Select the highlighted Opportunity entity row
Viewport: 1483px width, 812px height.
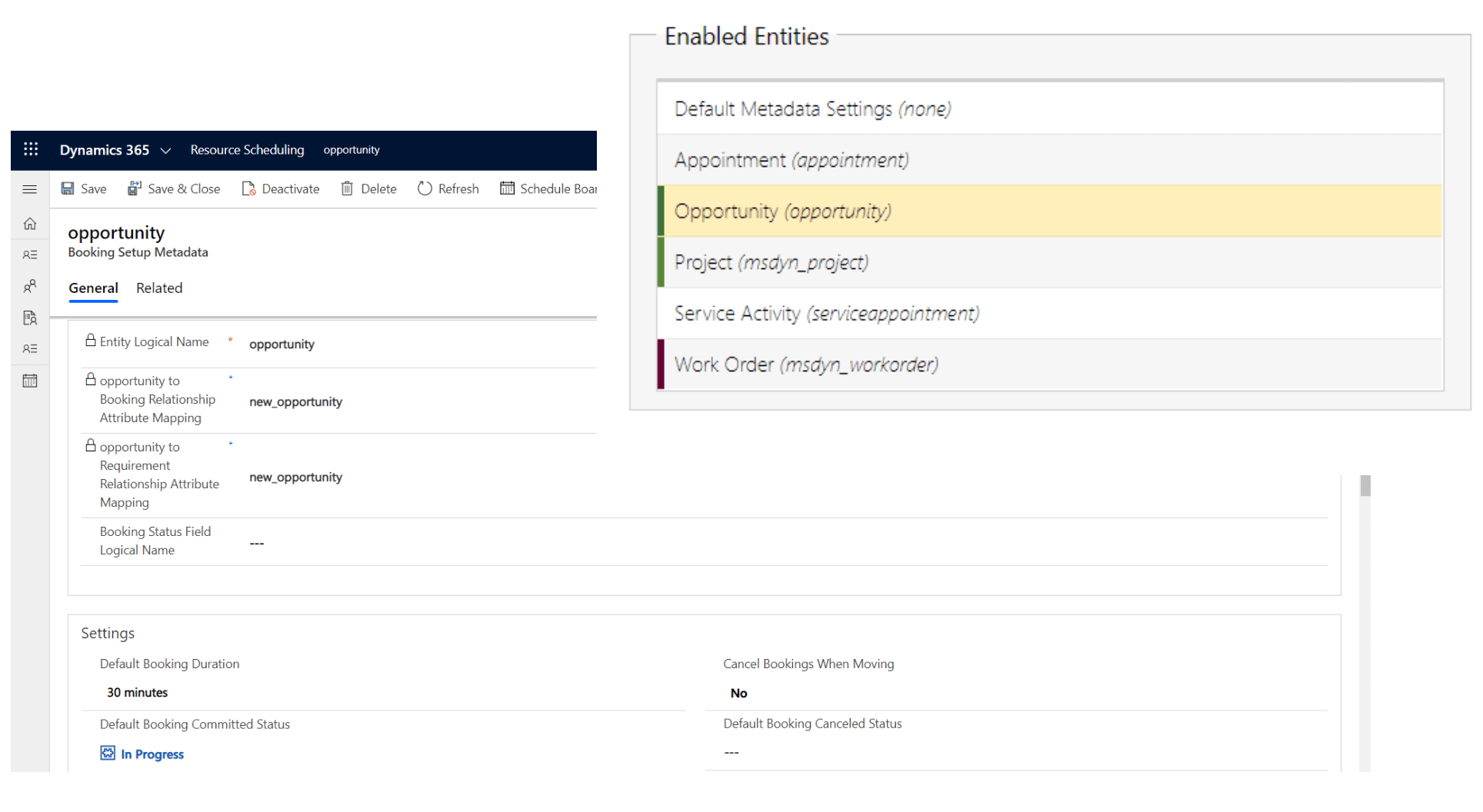pyautogui.click(x=1050, y=211)
